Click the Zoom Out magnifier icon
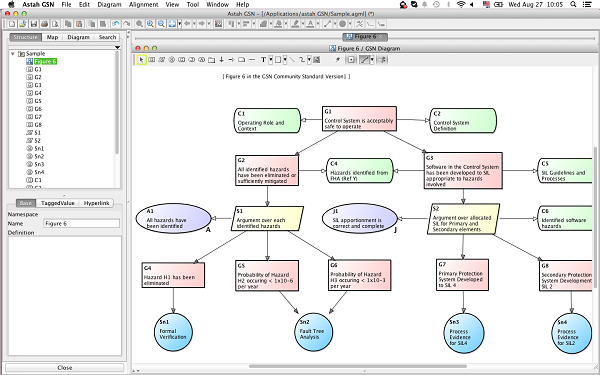The height and width of the screenshot is (375, 600). (161, 24)
